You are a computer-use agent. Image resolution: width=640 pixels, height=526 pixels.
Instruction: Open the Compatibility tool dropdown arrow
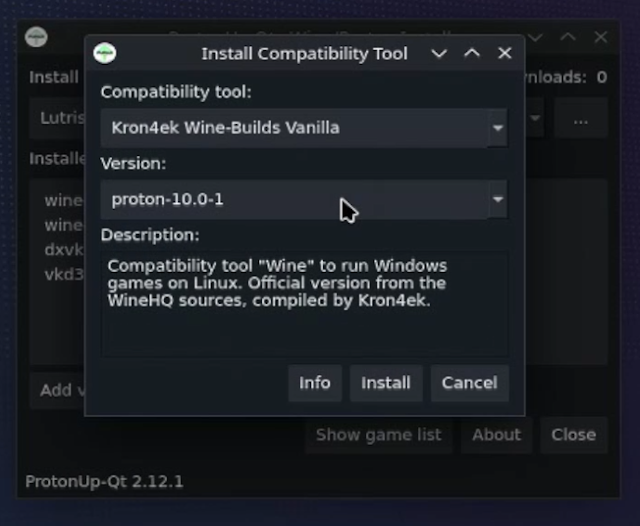498,128
